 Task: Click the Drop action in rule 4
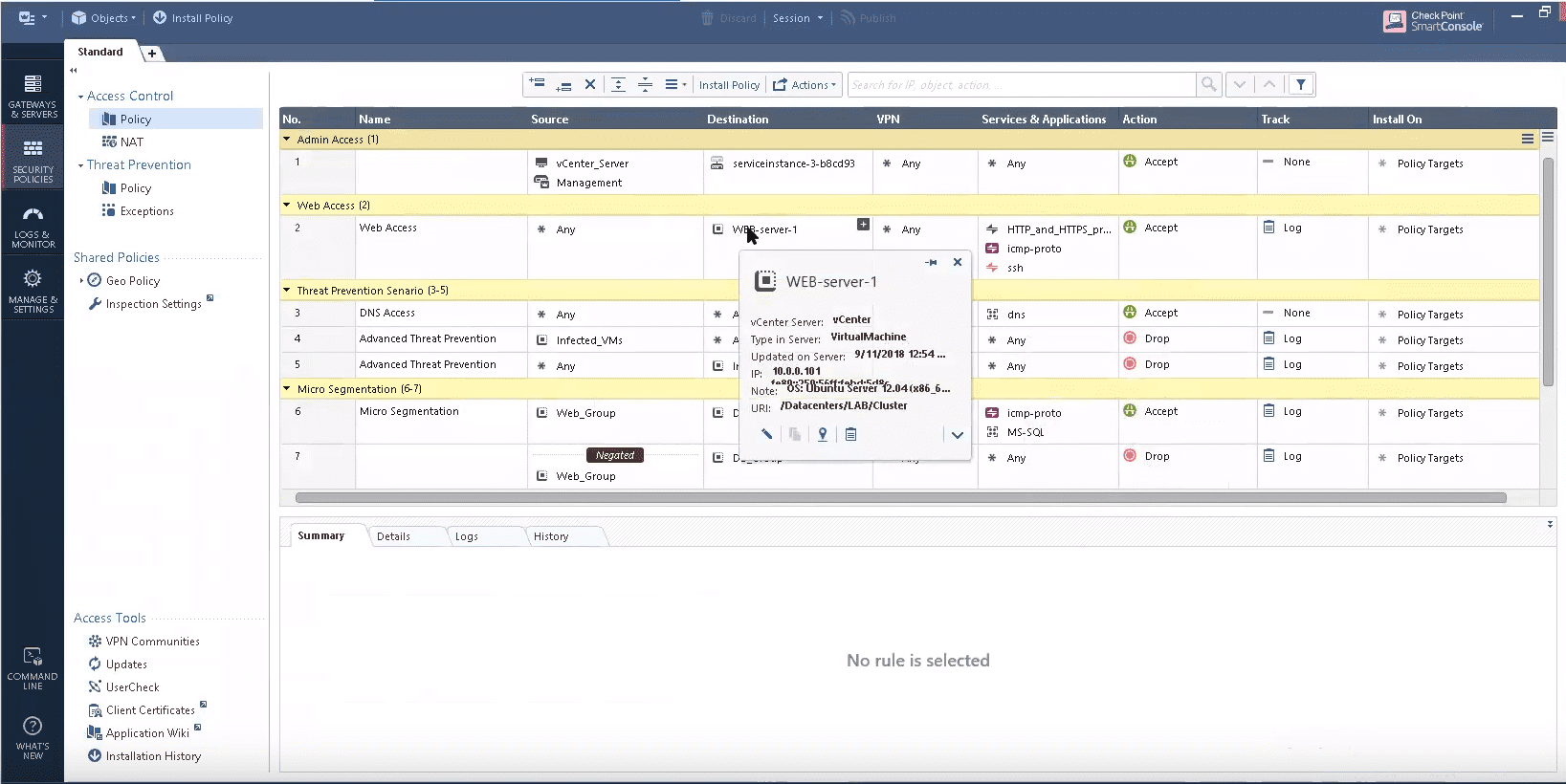[x=1146, y=338]
